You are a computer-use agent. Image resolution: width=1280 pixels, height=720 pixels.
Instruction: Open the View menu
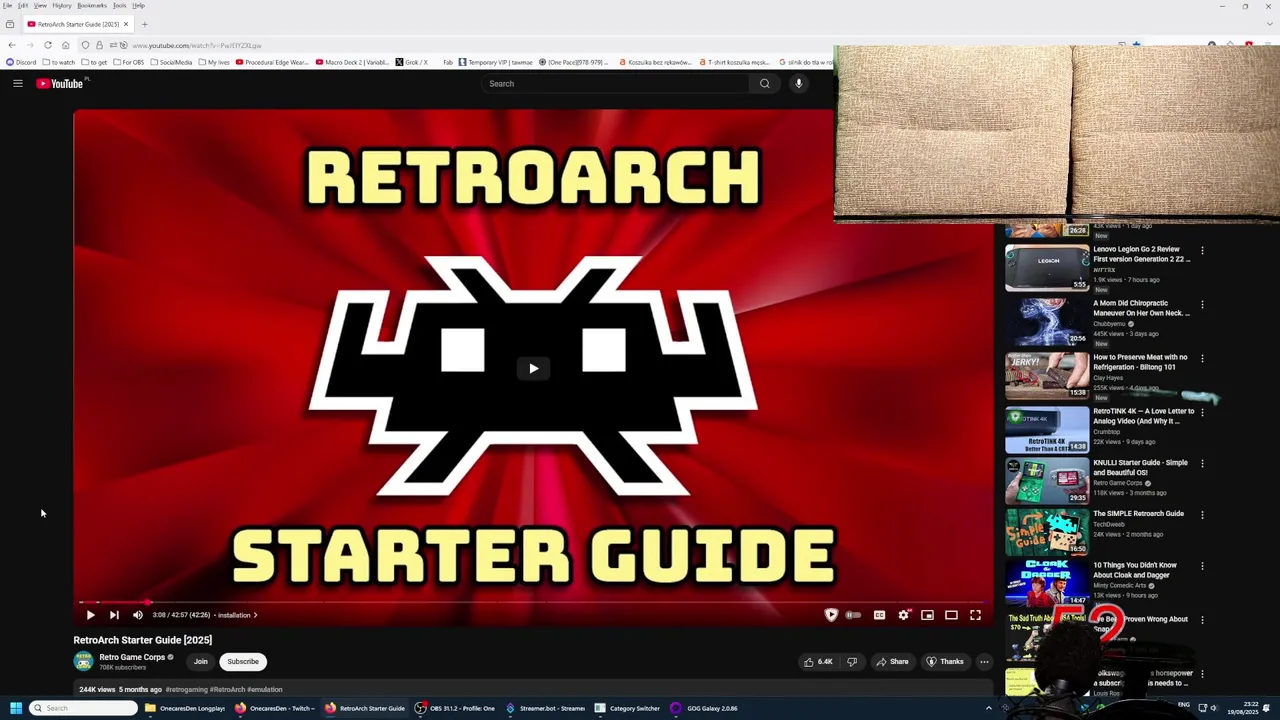[x=40, y=6]
